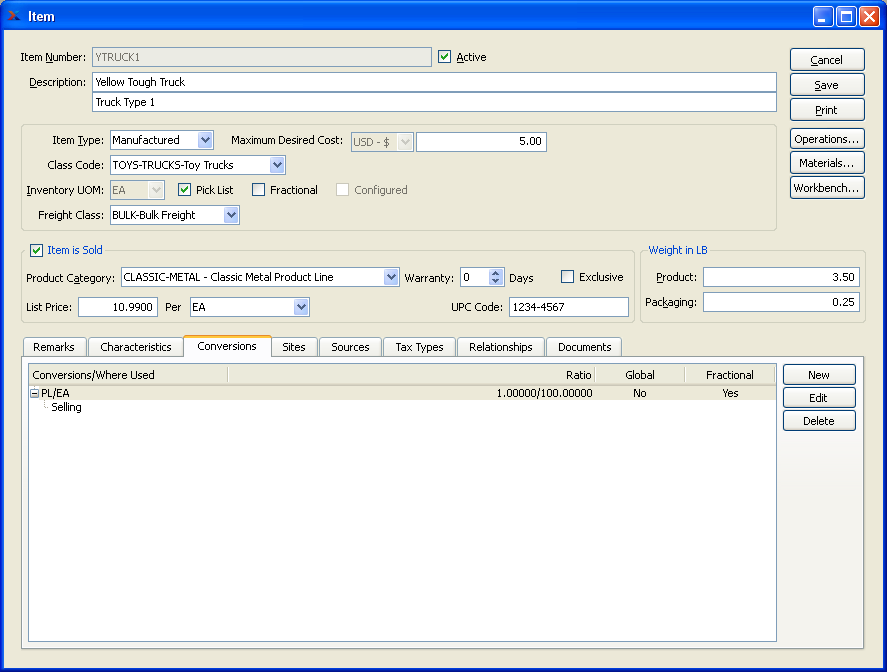Open the Tax Types tab
The image size is (887, 672).
[419, 347]
